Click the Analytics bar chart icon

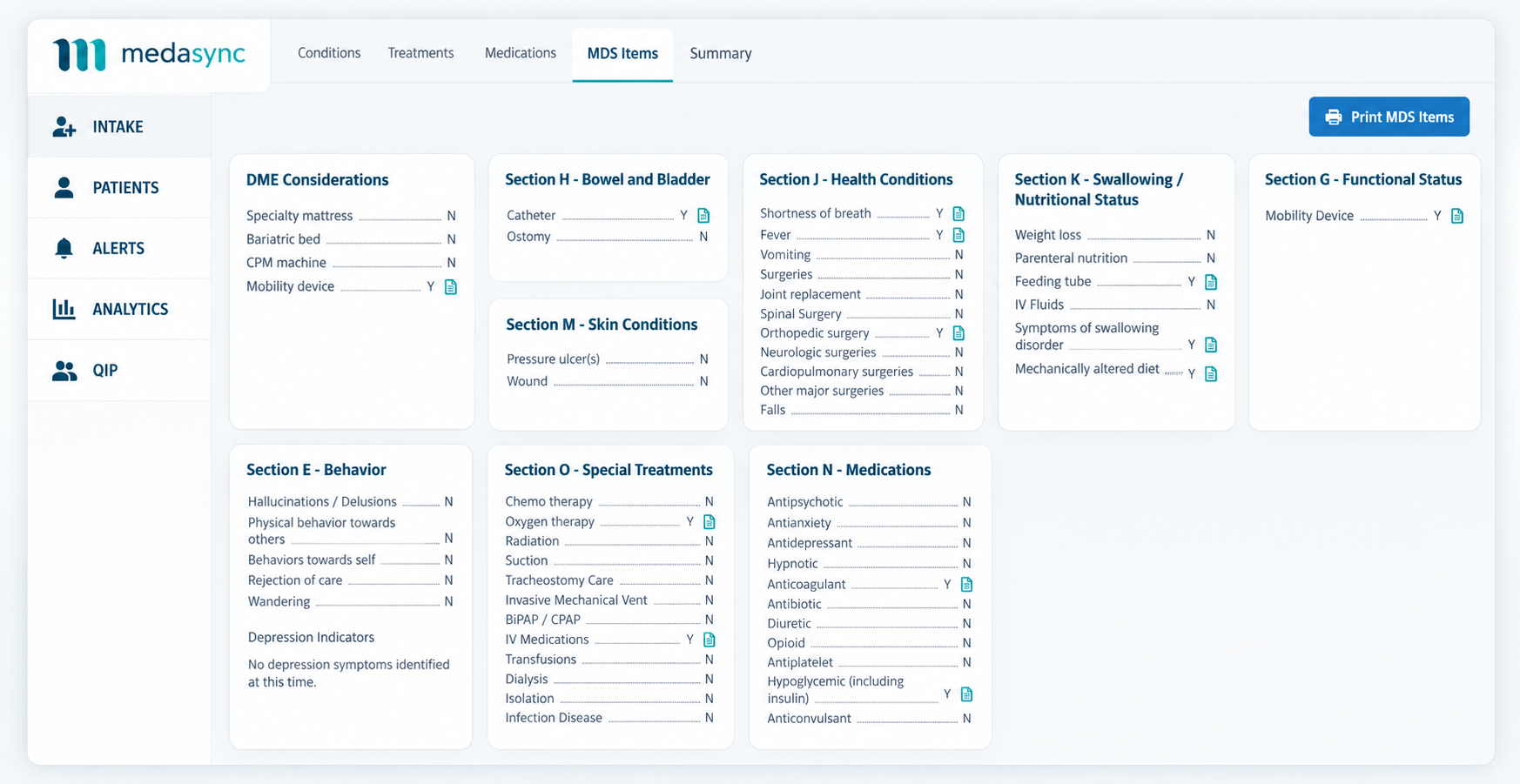tap(64, 309)
